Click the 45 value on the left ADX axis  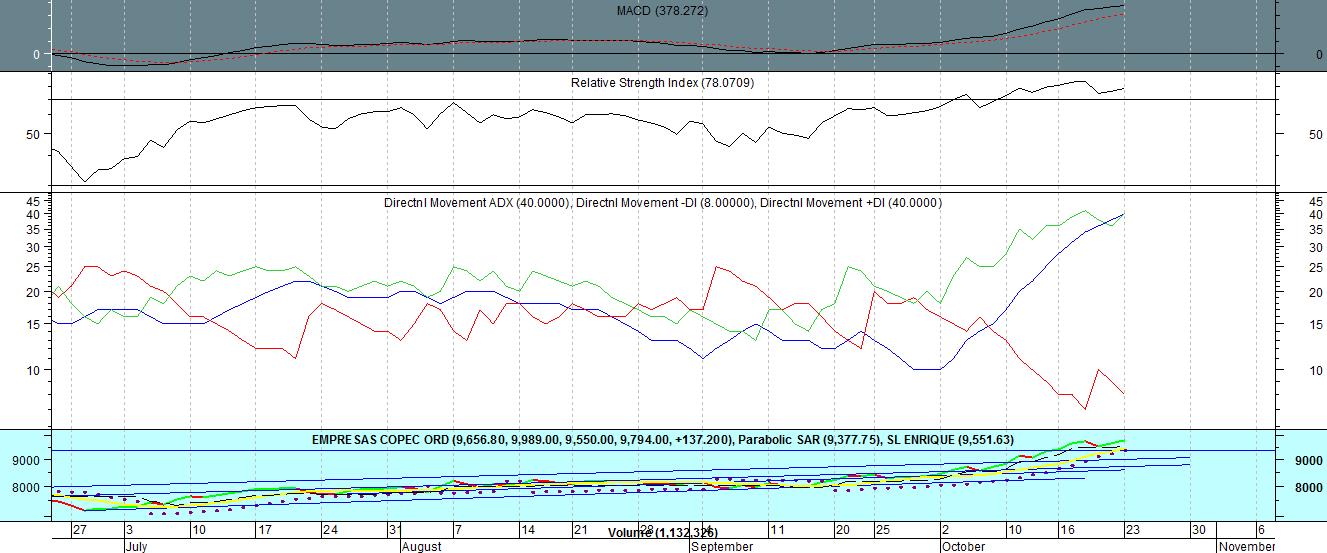click(x=33, y=200)
